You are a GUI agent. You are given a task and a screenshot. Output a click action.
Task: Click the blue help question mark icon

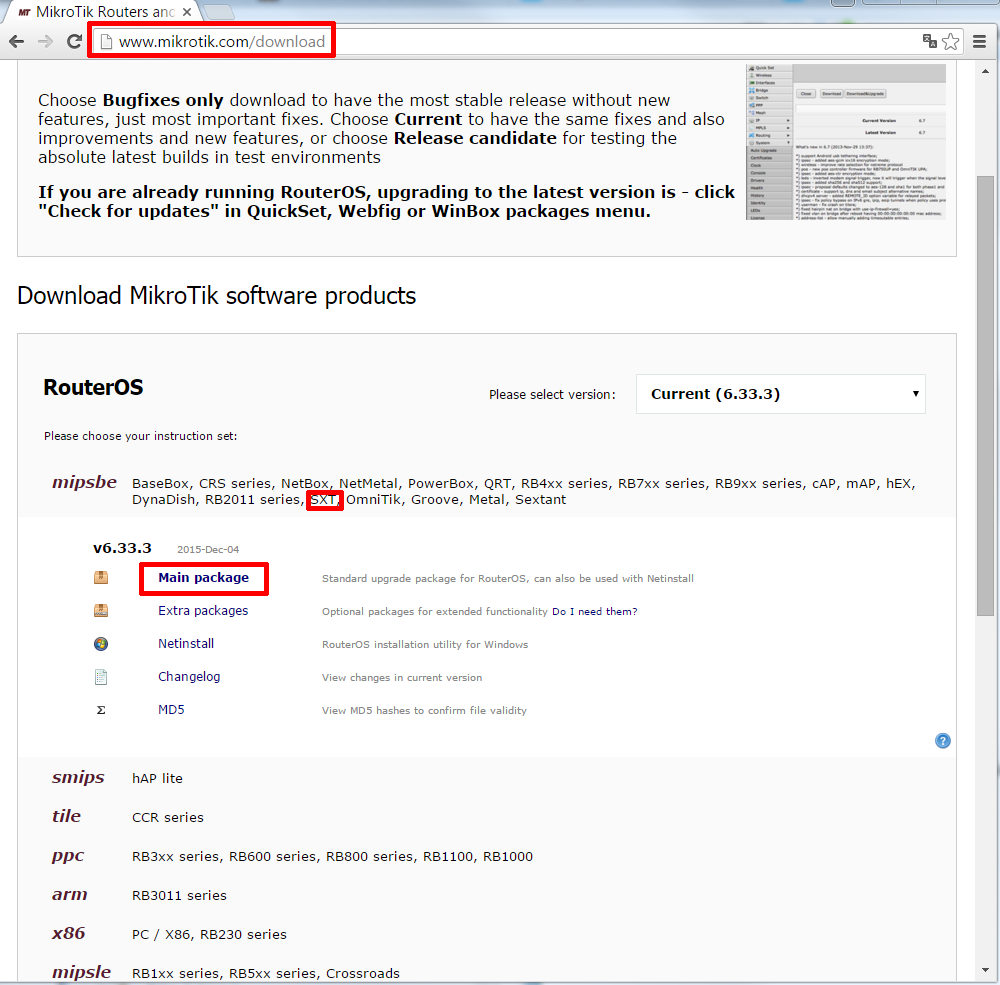(x=943, y=741)
